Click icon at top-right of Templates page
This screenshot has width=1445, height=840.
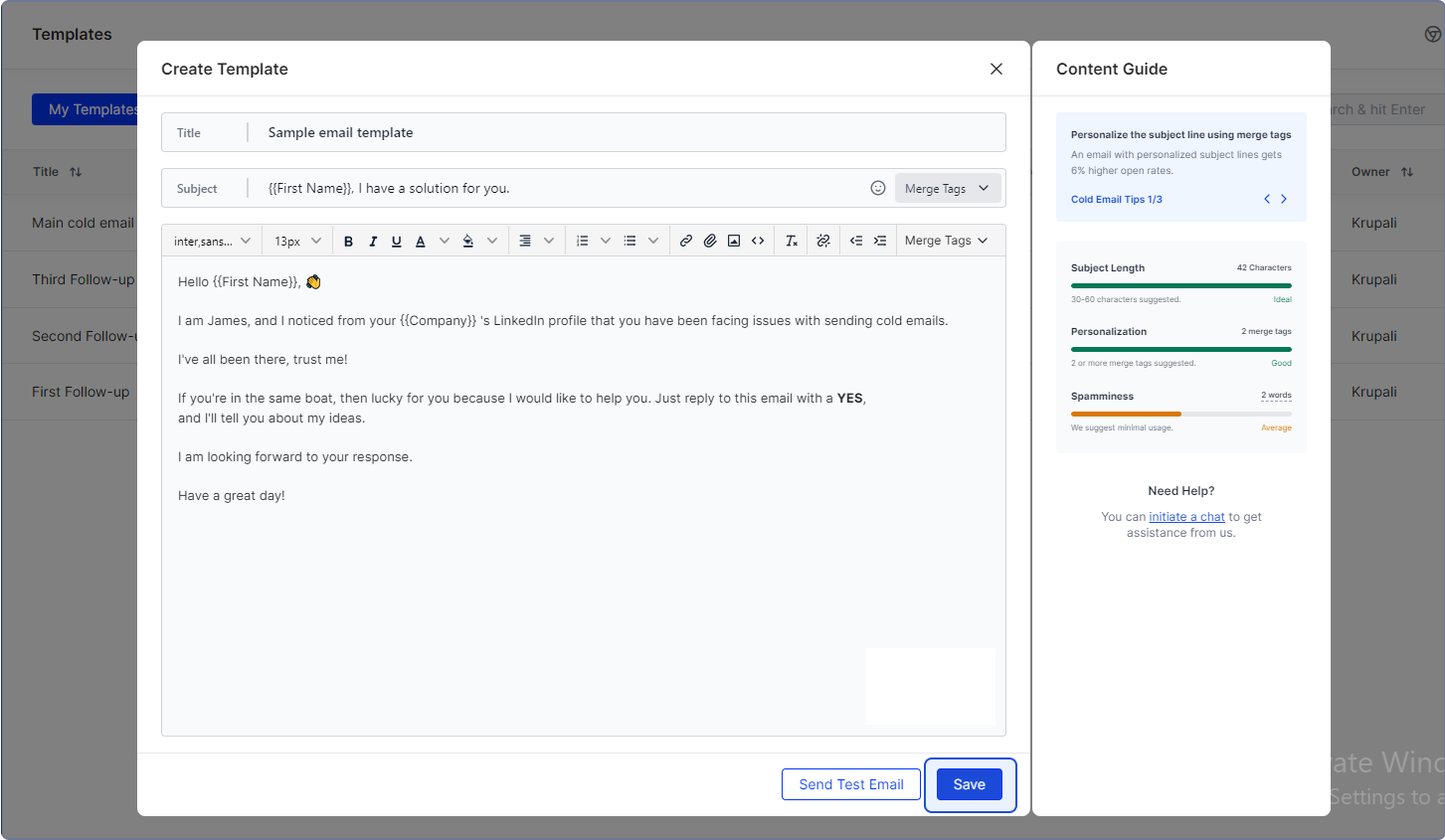click(x=1433, y=34)
